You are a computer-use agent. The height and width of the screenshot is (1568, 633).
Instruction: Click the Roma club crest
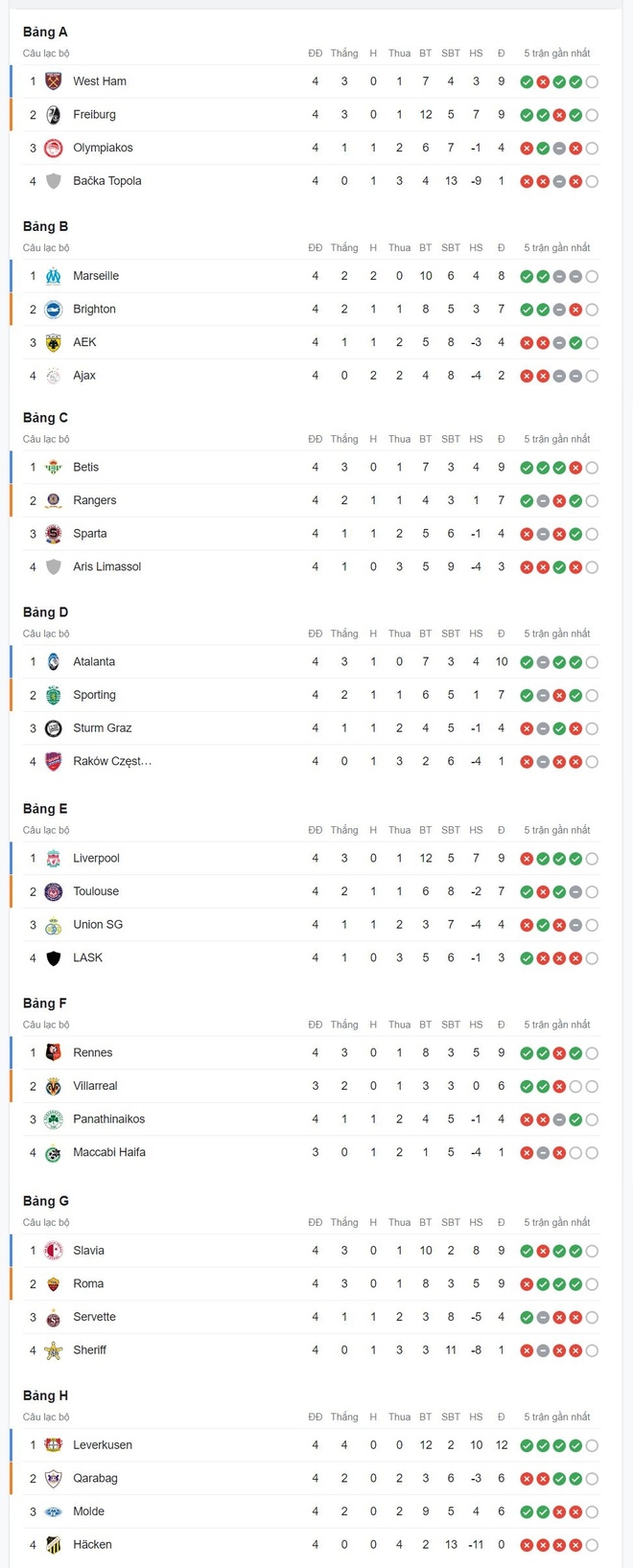point(54,1284)
